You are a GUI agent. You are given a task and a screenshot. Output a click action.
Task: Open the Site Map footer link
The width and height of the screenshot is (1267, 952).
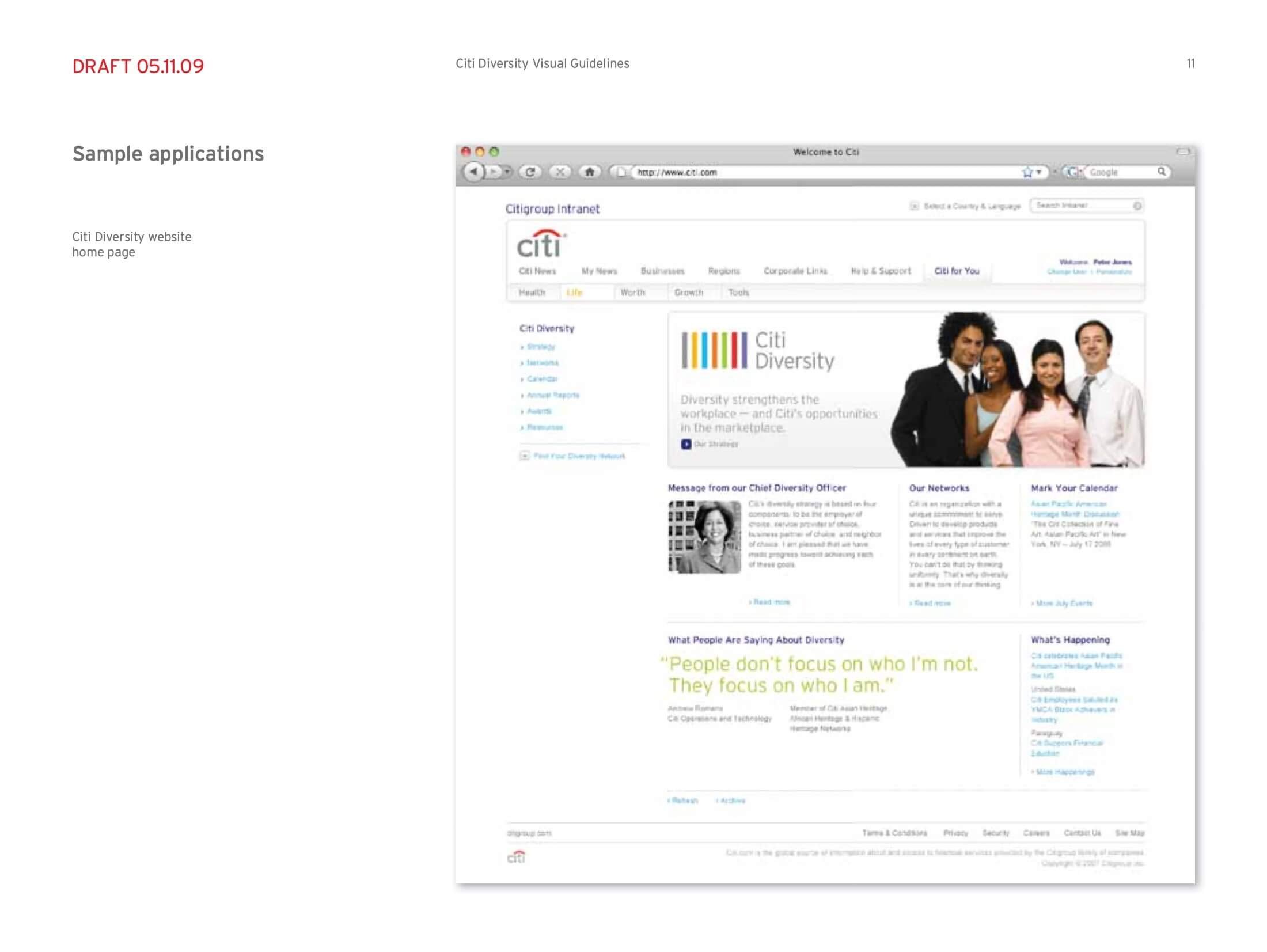point(1130,833)
